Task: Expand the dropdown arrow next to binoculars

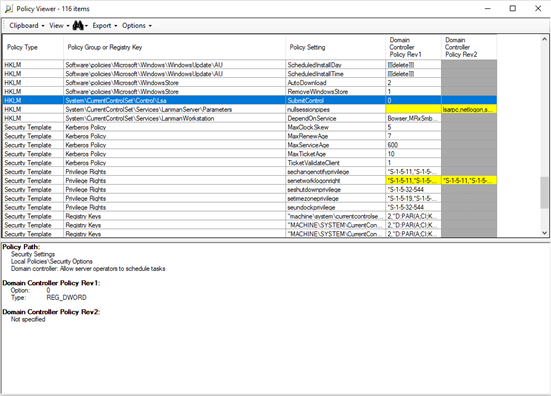Action: 86,26
